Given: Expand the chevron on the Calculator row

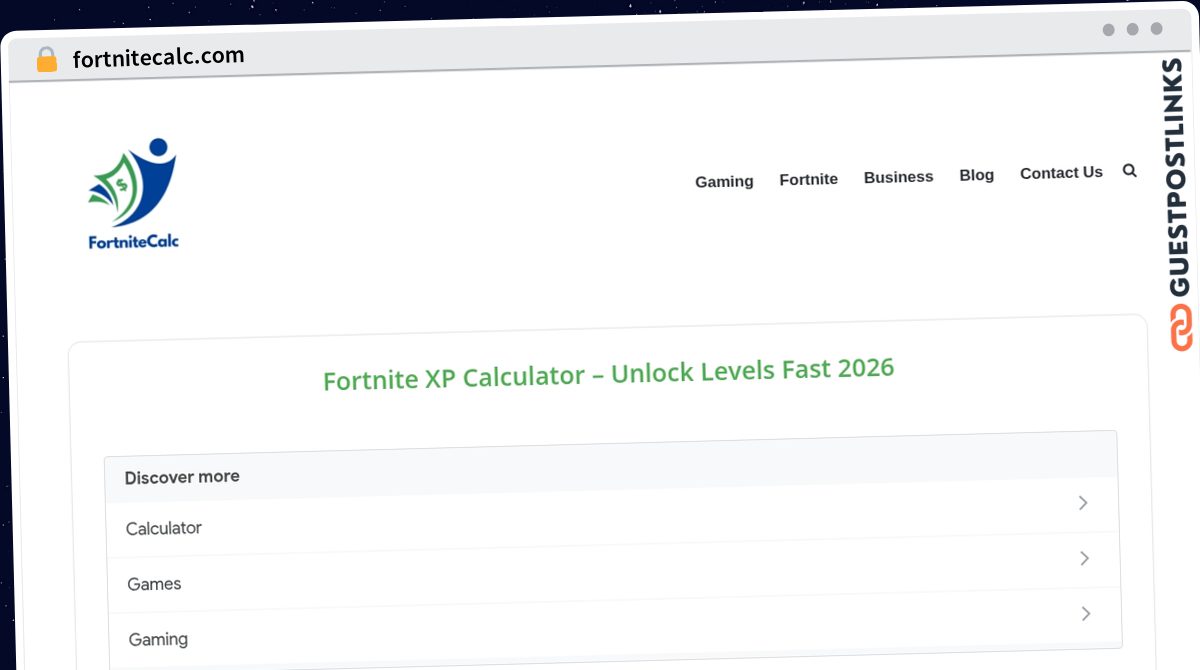Looking at the screenshot, I should 1083,503.
